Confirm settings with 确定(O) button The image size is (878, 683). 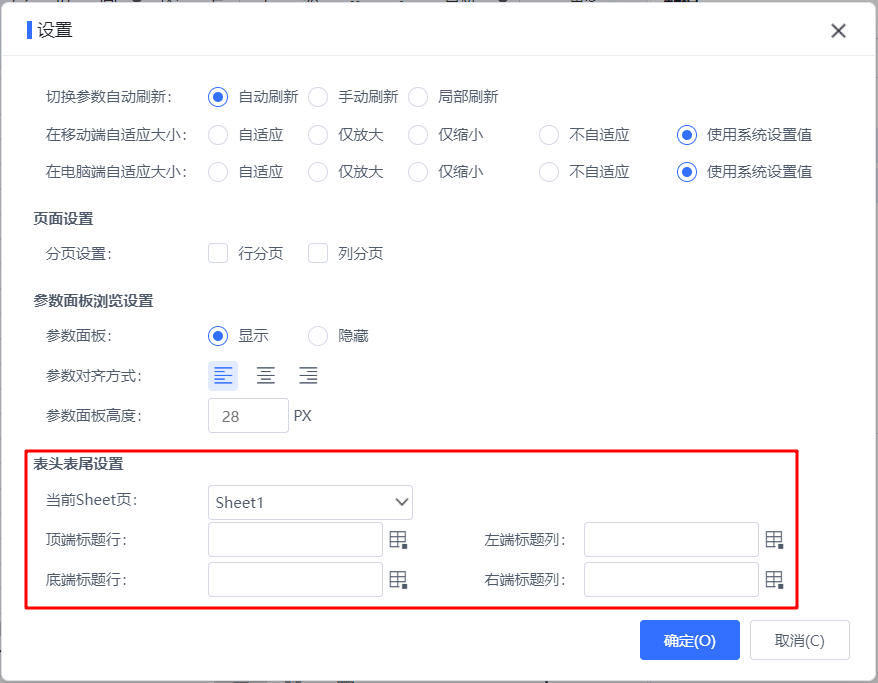coord(689,640)
